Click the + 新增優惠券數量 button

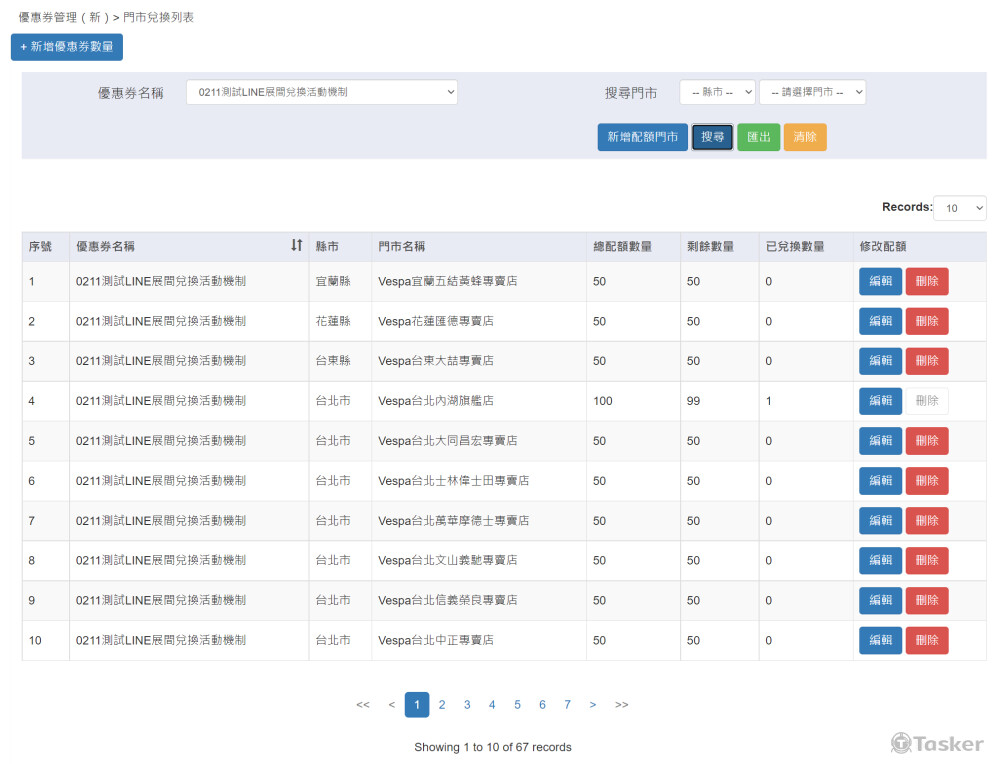[x=67, y=47]
